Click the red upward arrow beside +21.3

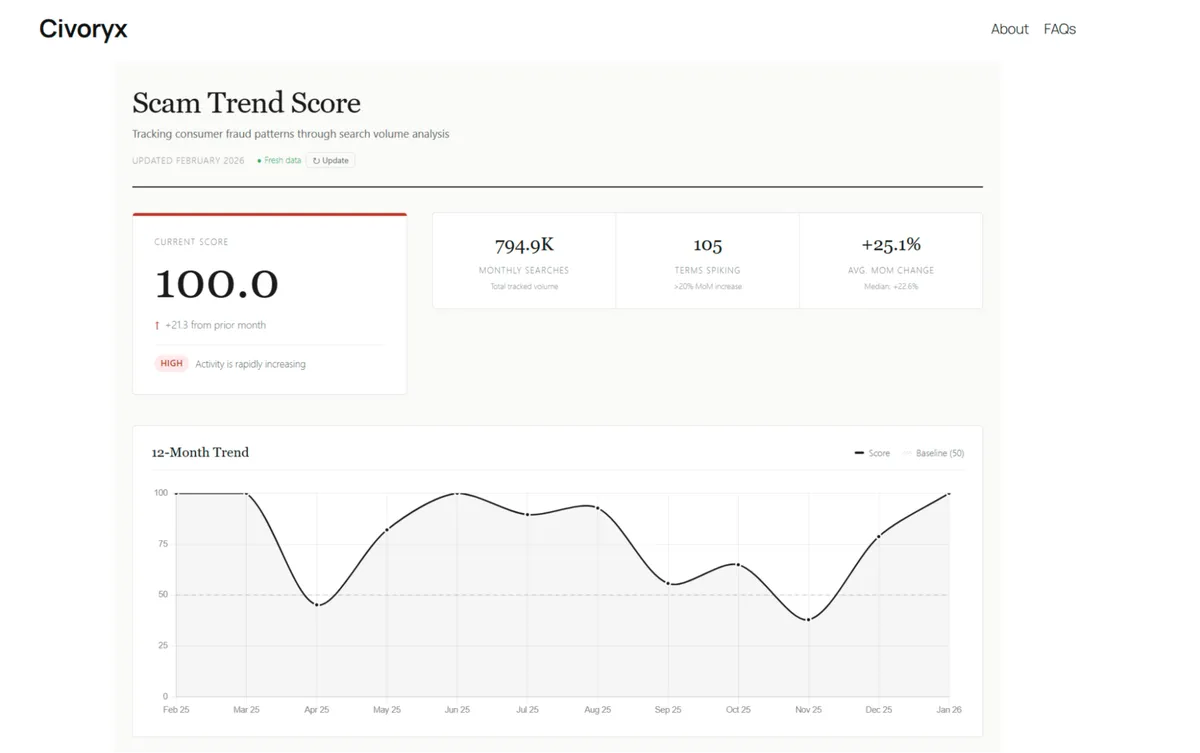[158, 325]
